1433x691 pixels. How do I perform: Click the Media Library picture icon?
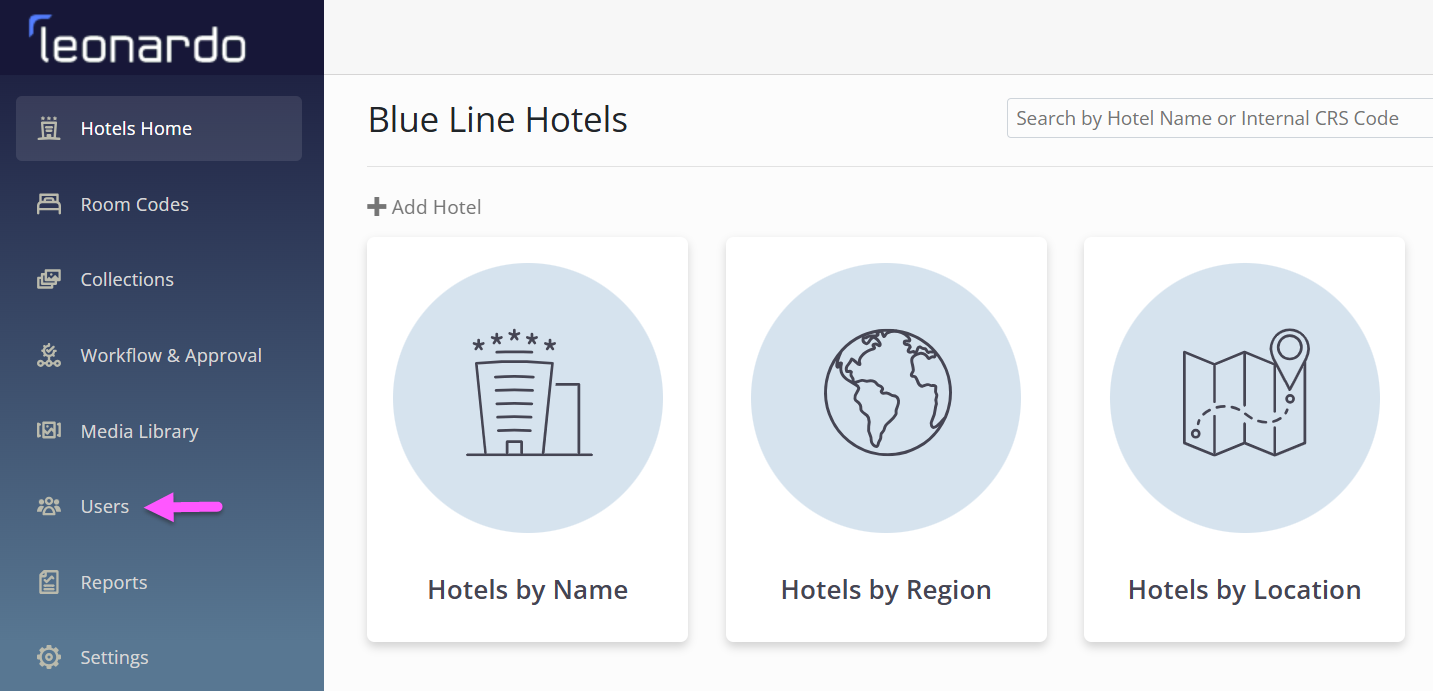(x=48, y=431)
